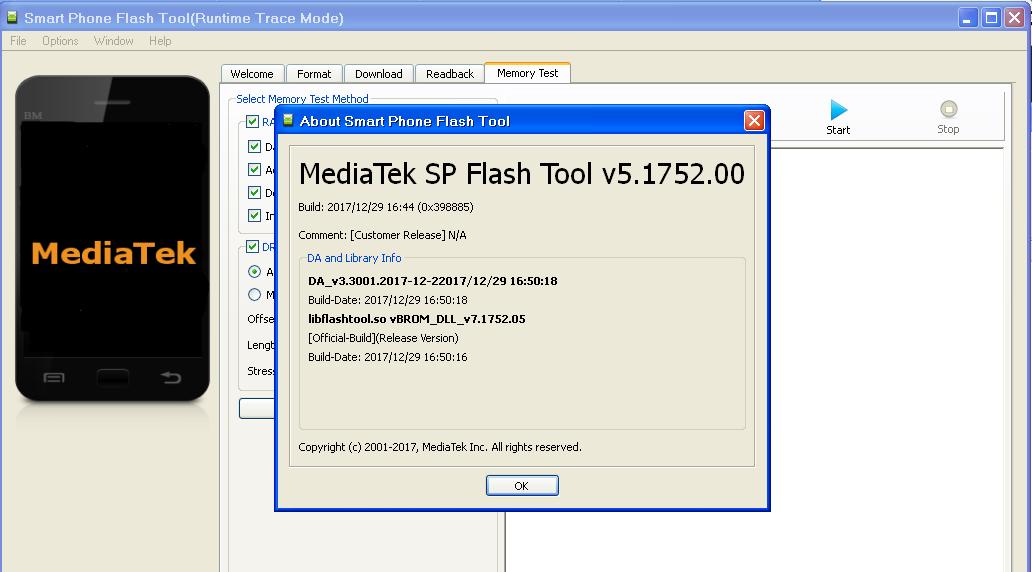Image resolution: width=1032 pixels, height=572 pixels.
Task: Click the greyed-out Stop icon
Action: [x=948, y=110]
